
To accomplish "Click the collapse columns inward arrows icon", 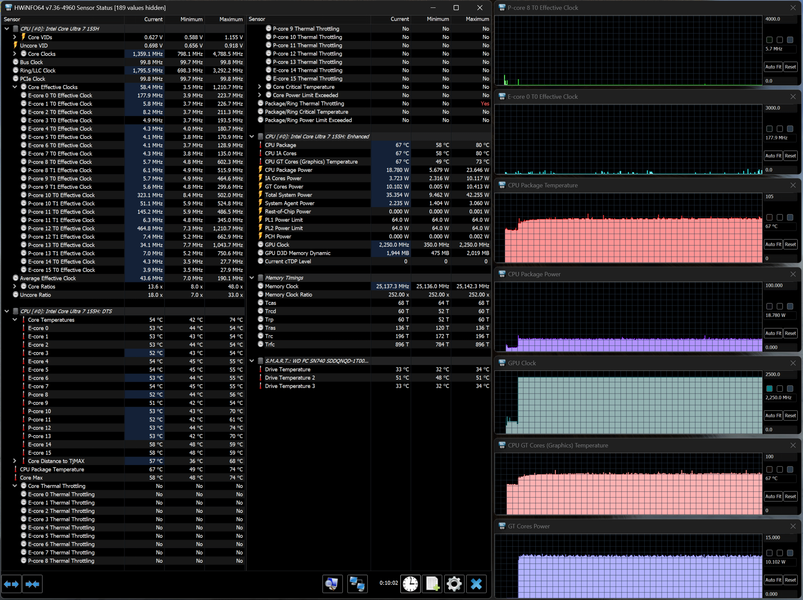I will tap(32, 584).
